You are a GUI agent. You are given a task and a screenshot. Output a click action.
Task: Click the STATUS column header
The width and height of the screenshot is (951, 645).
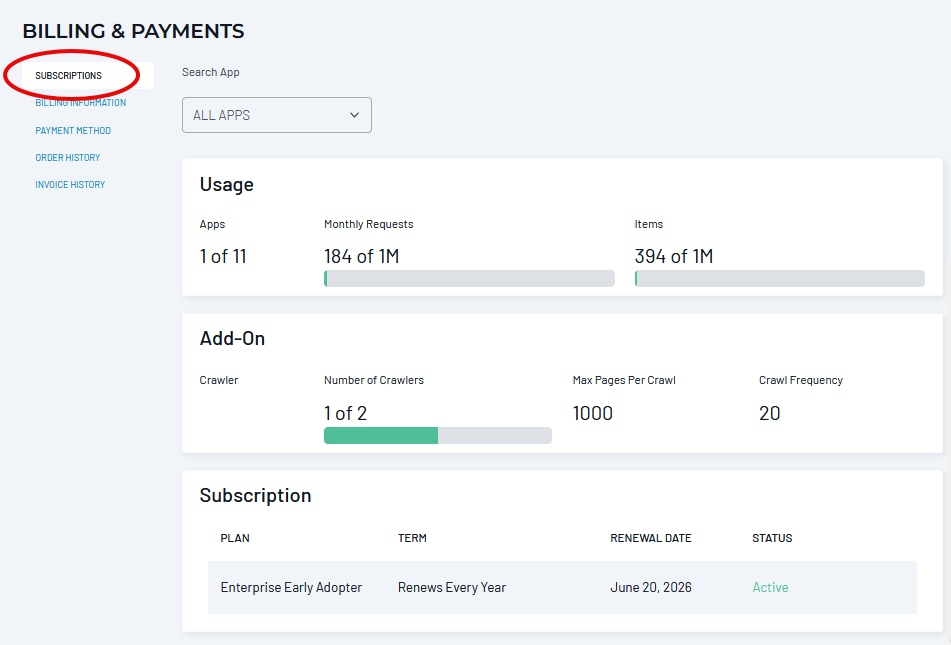point(772,538)
